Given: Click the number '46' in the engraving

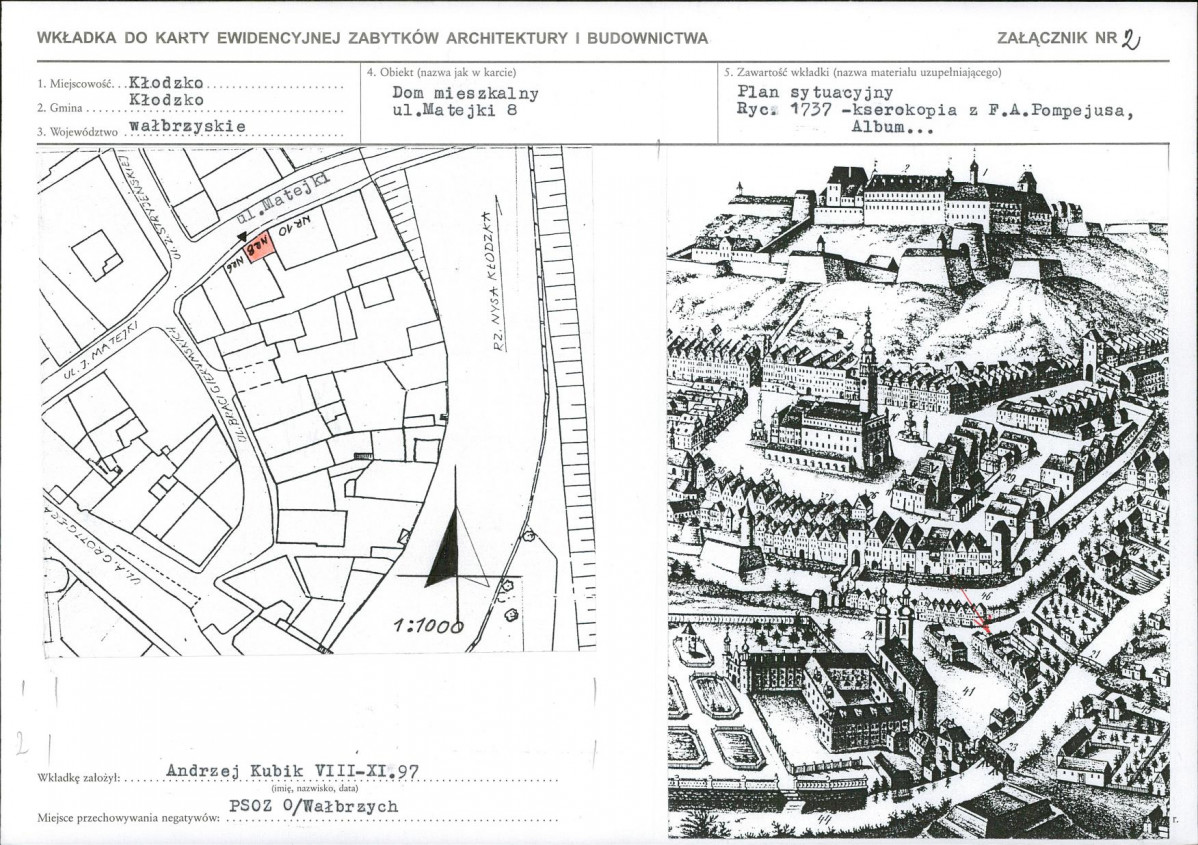Looking at the screenshot, I should (986, 596).
